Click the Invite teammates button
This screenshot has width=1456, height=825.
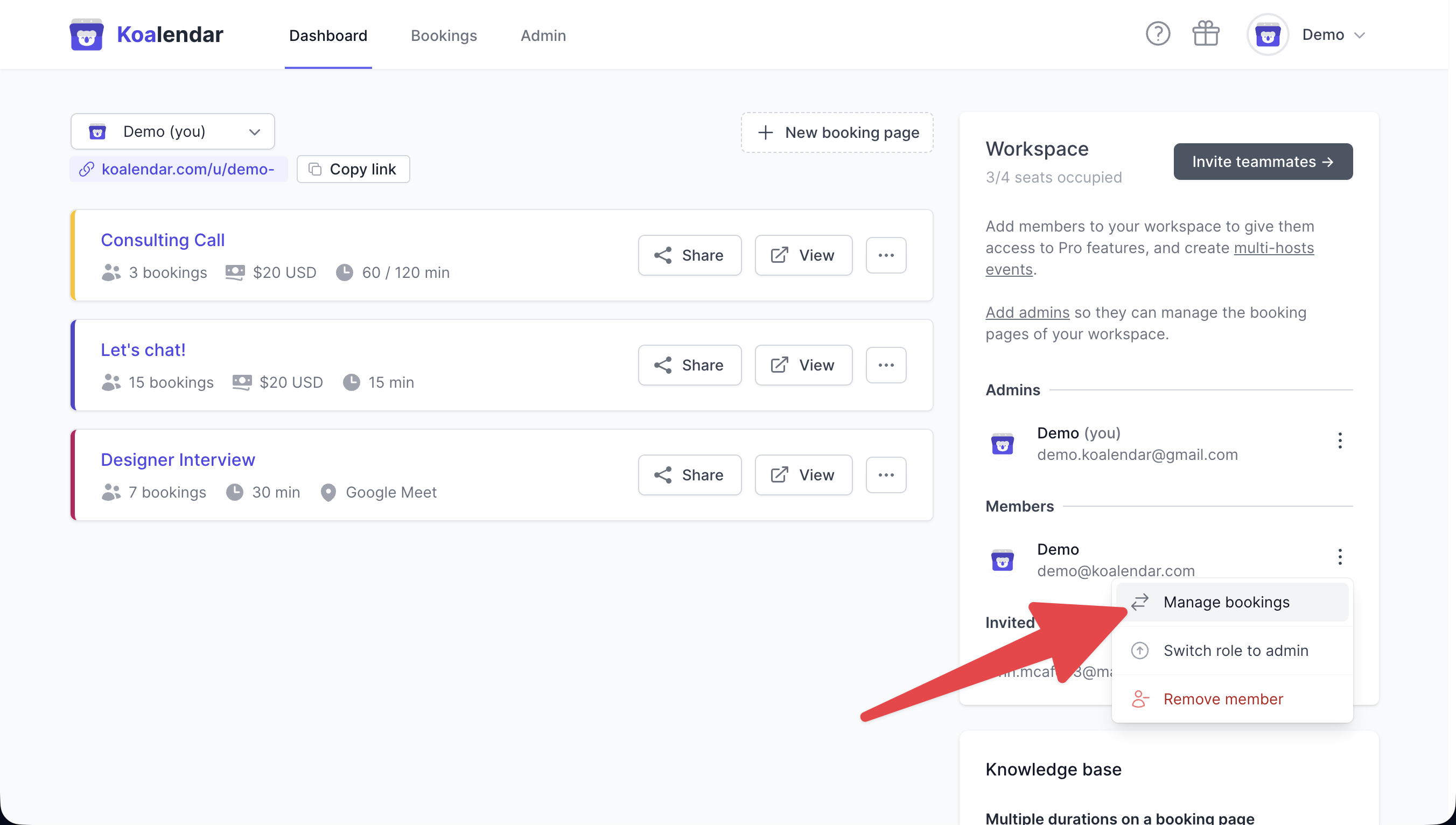point(1262,162)
